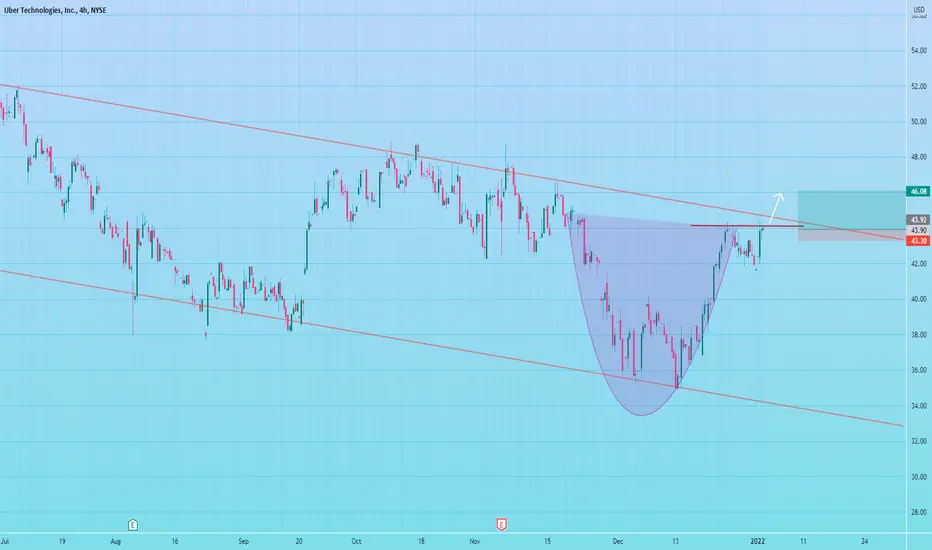Open the red earnings marker near November
Screen dimensions: 932x550
pos(502,524)
